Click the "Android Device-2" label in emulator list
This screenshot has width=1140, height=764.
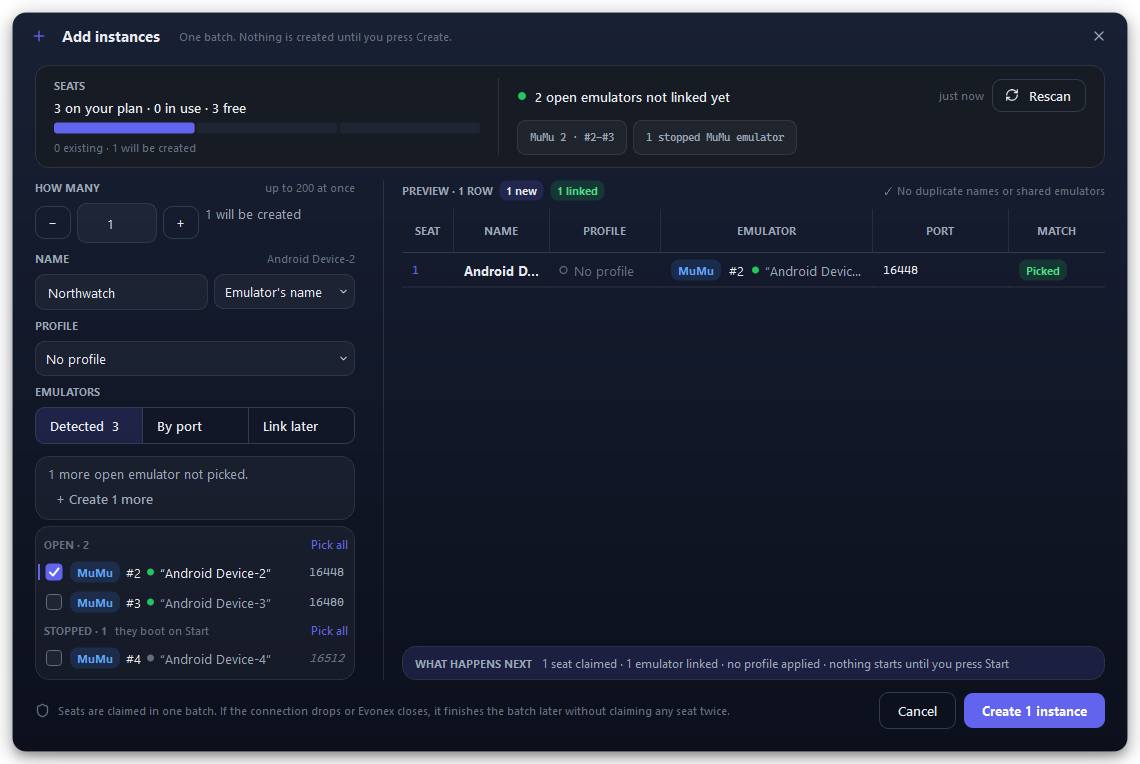pyautogui.click(x=215, y=574)
